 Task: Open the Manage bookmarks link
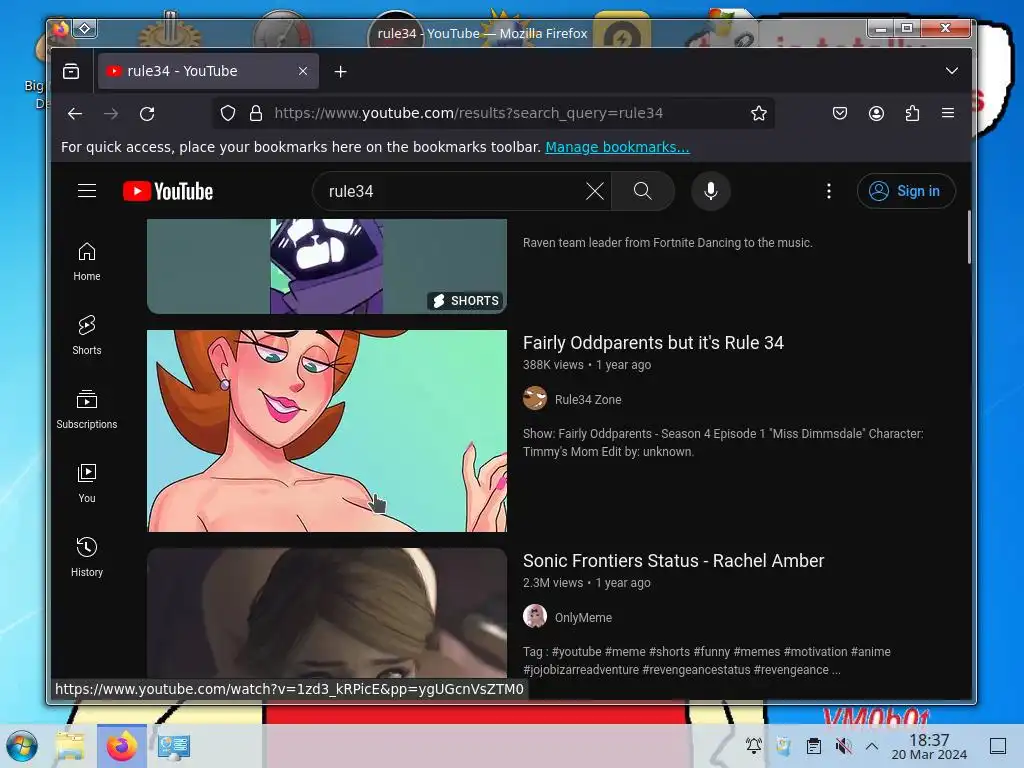click(617, 147)
